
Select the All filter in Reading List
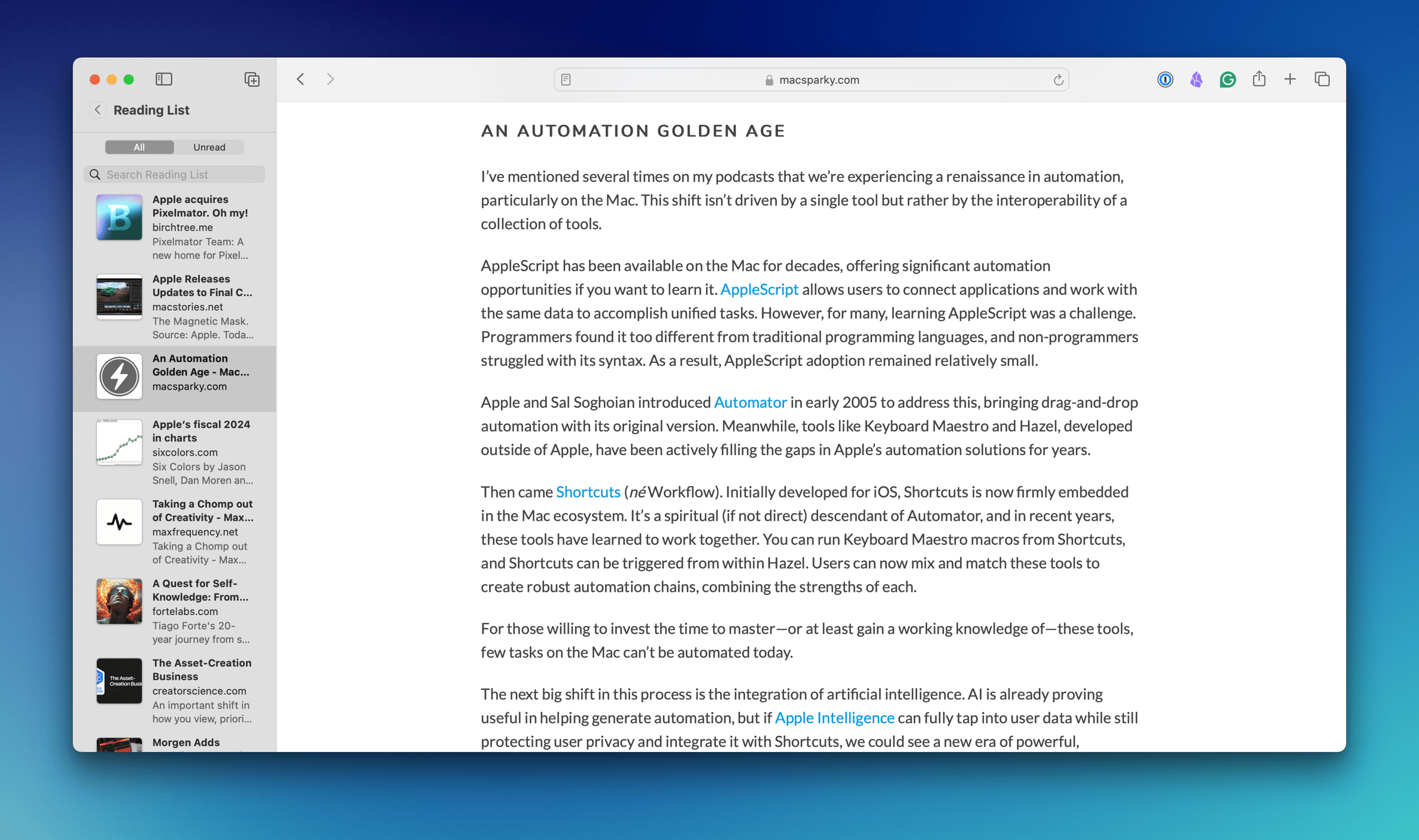pyautogui.click(x=139, y=147)
